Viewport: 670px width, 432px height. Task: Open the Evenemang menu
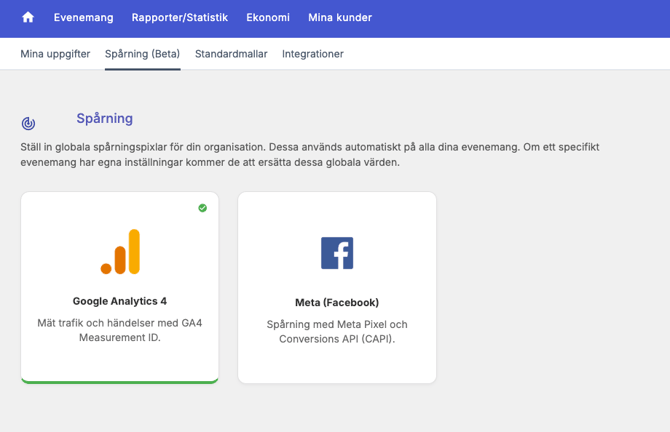(x=83, y=18)
